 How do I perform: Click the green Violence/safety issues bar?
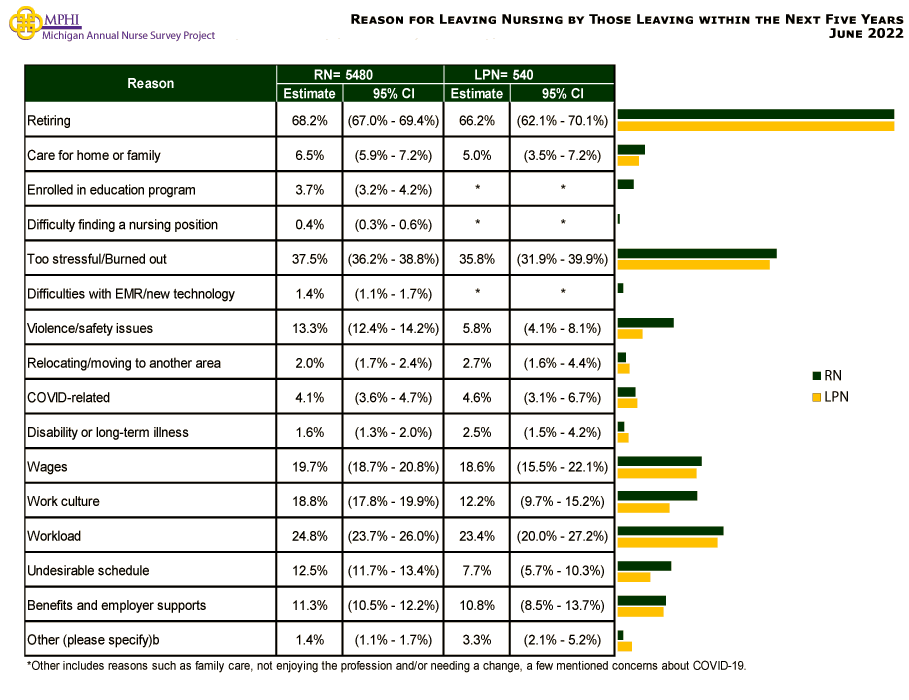point(645,321)
